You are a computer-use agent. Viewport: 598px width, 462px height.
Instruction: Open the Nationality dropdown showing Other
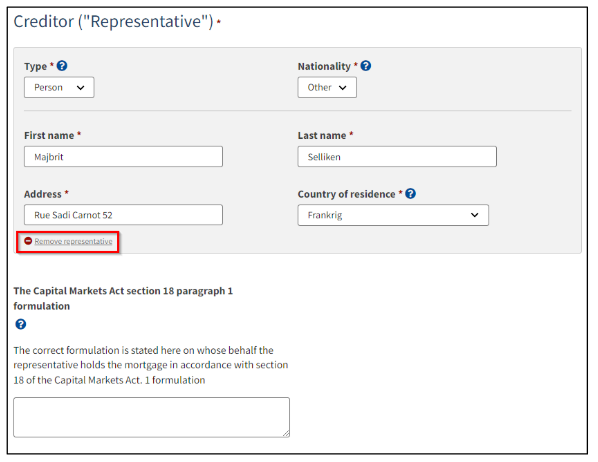pyautogui.click(x=327, y=87)
